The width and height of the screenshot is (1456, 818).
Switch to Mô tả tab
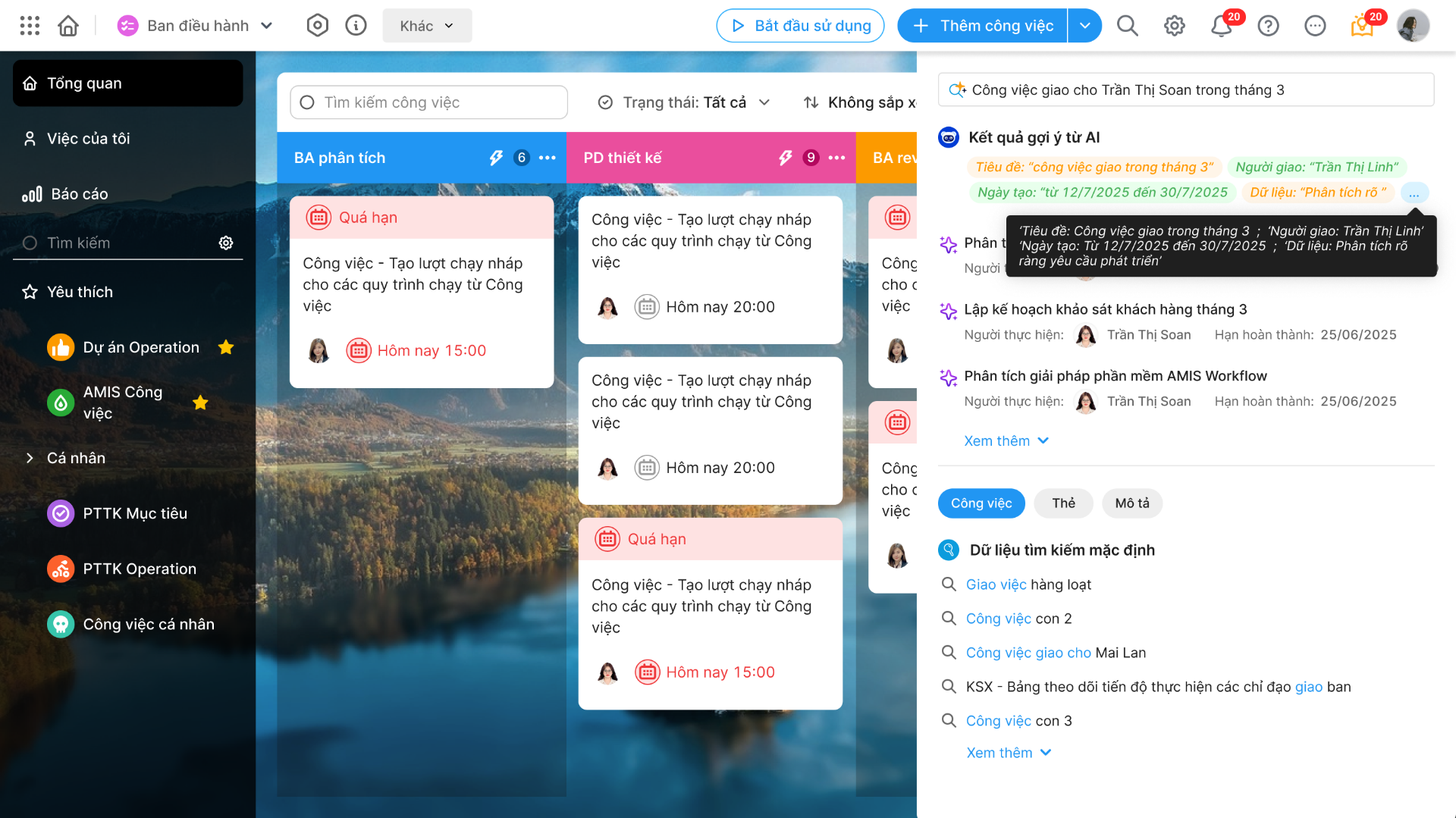[1132, 503]
